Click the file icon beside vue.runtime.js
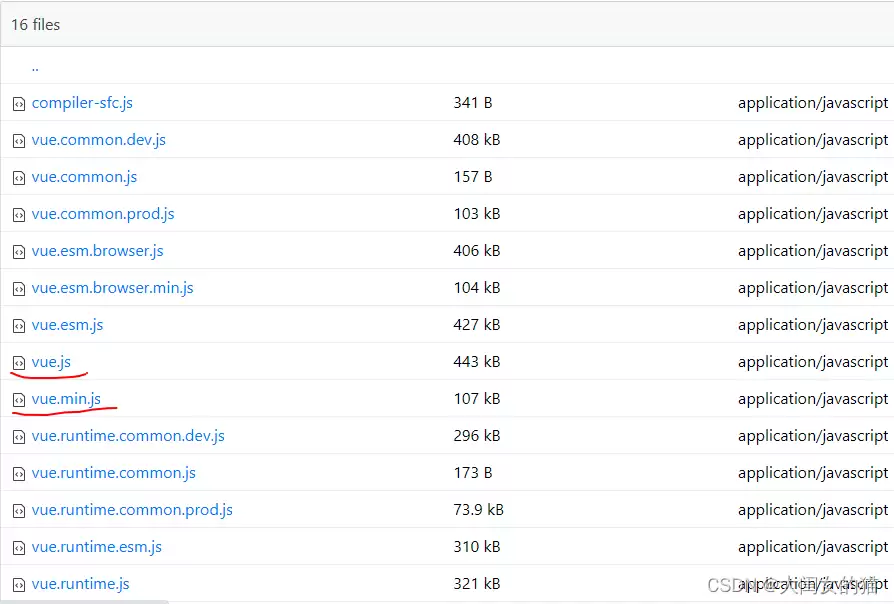Screen dimensions: 894x604 pos(19,585)
